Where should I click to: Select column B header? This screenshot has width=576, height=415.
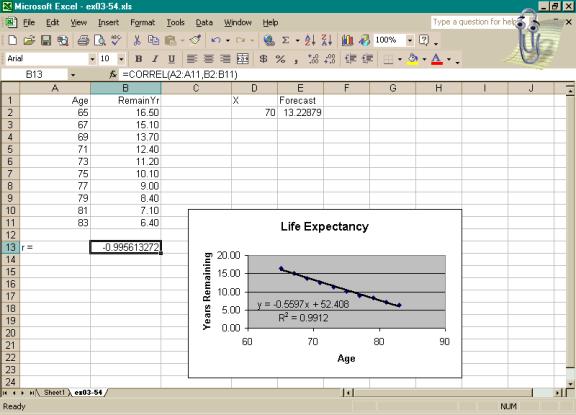pos(125,88)
